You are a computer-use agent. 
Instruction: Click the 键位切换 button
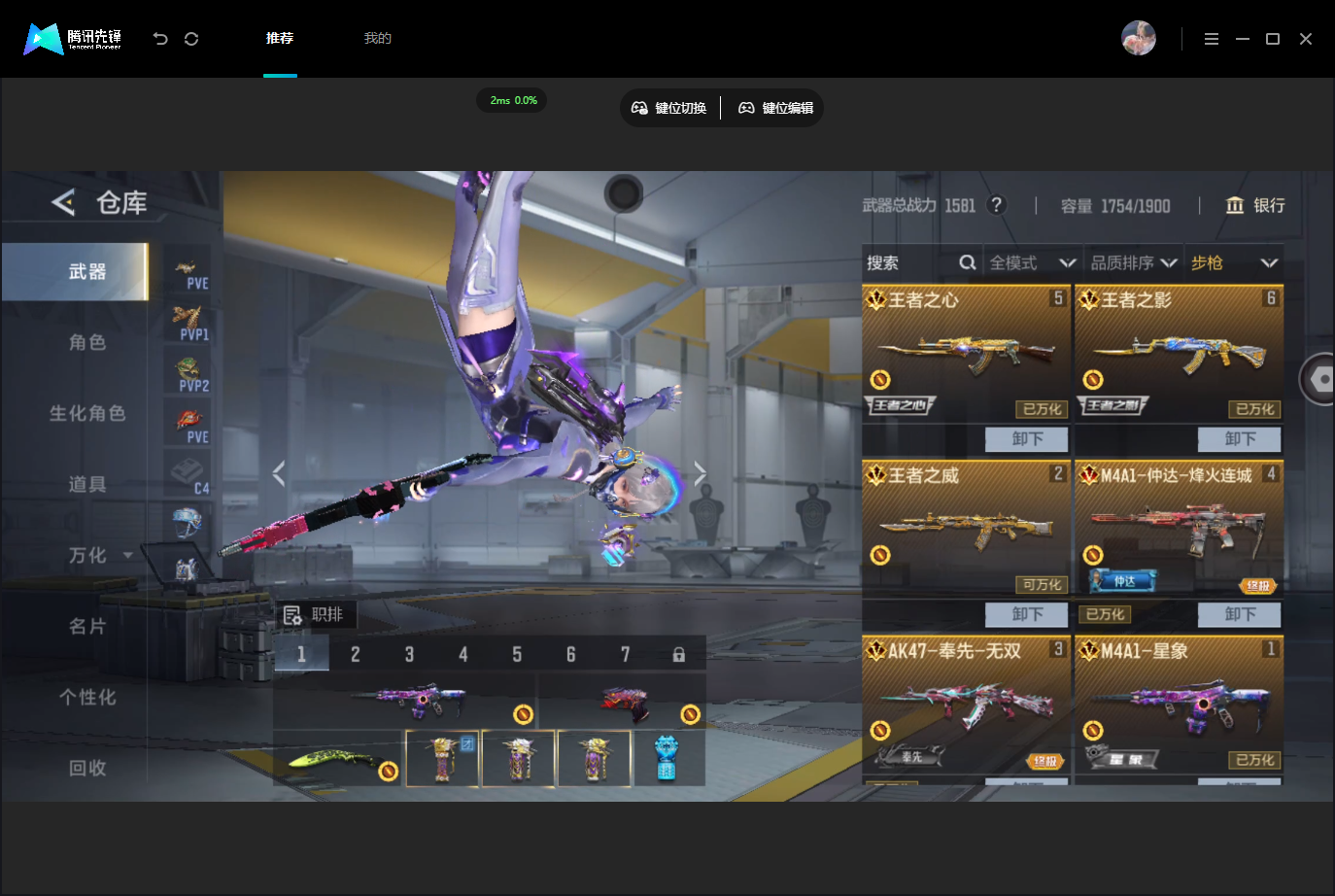(x=669, y=108)
